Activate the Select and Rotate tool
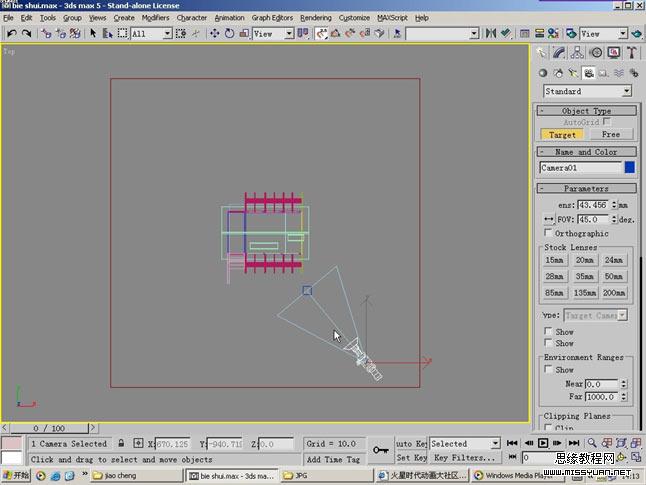This screenshot has height=485, width=646. 229,33
